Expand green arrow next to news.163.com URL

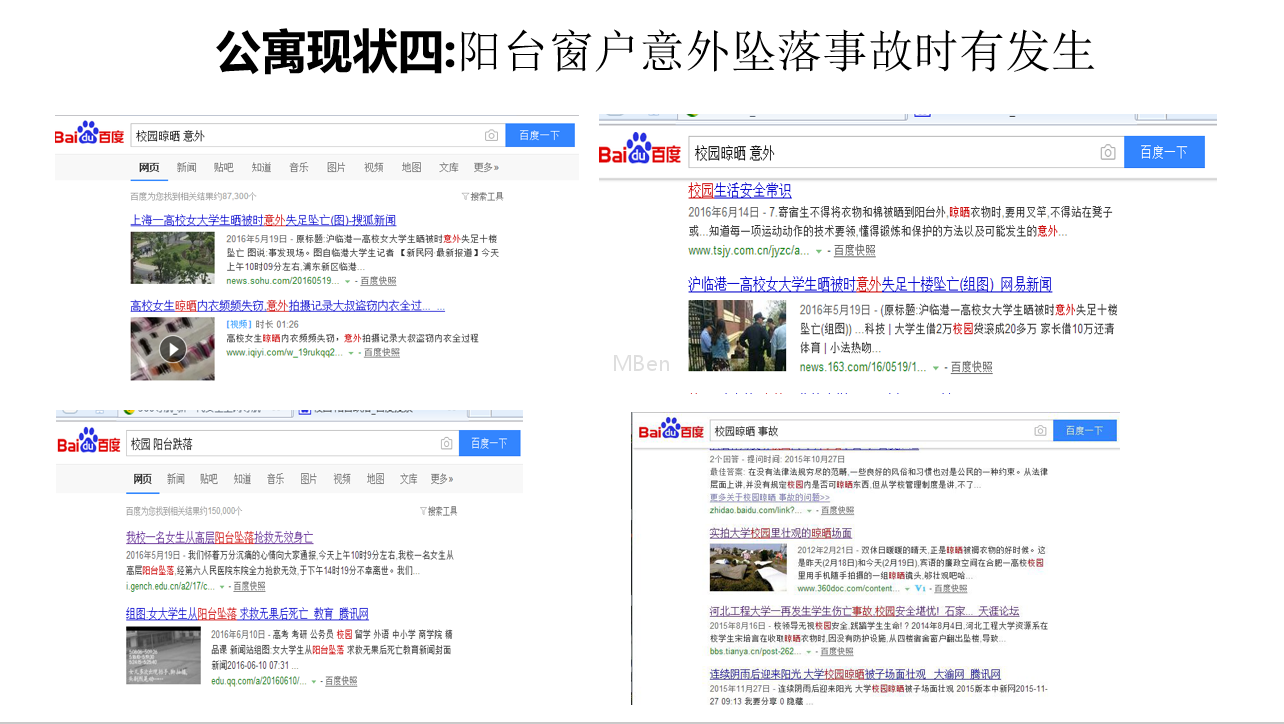click(x=936, y=368)
